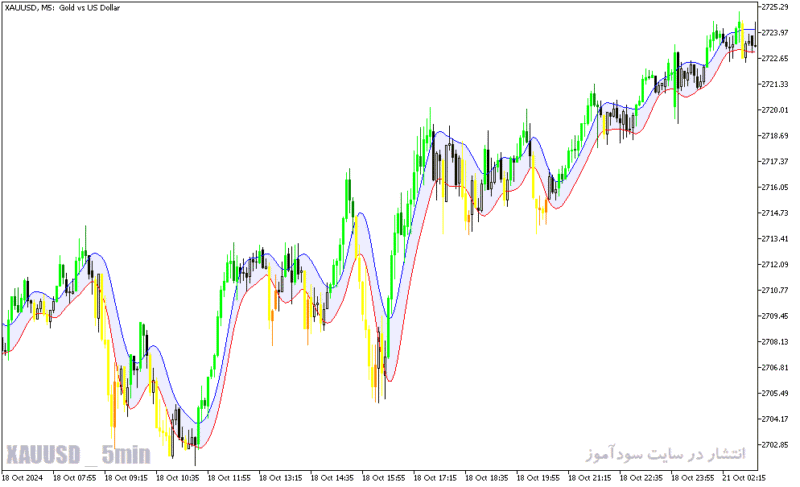Screen dimensions: 800x487
Task: Click the time label '18 Oct 09:15'
Action: click(x=126, y=478)
